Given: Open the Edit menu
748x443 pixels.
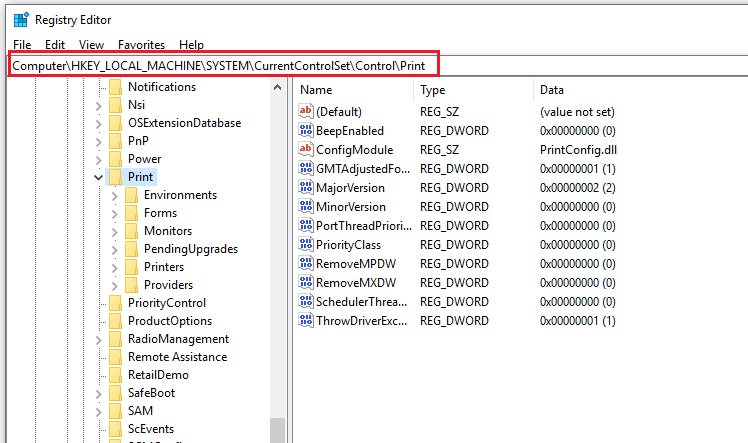Looking at the screenshot, I should 55,45.
